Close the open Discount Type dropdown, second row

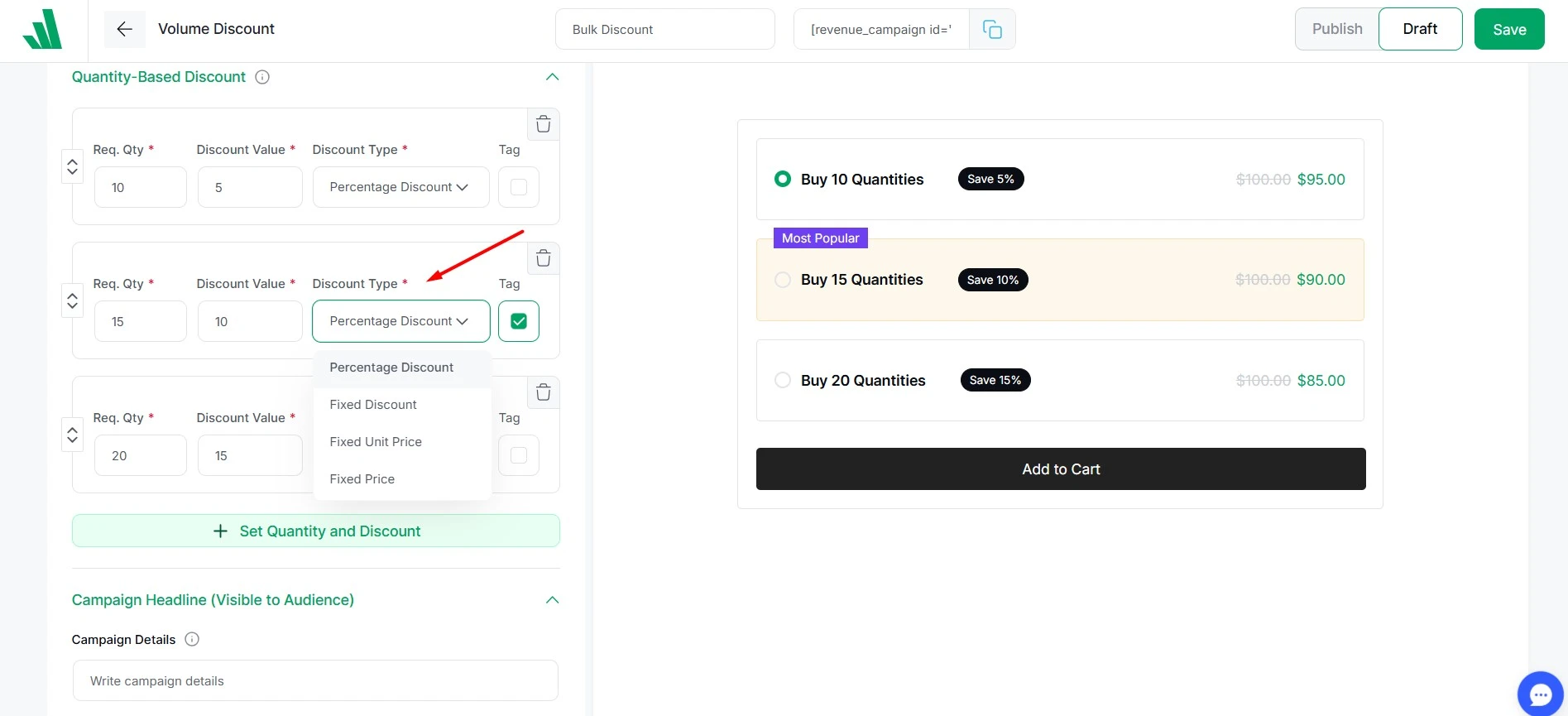point(401,321)
